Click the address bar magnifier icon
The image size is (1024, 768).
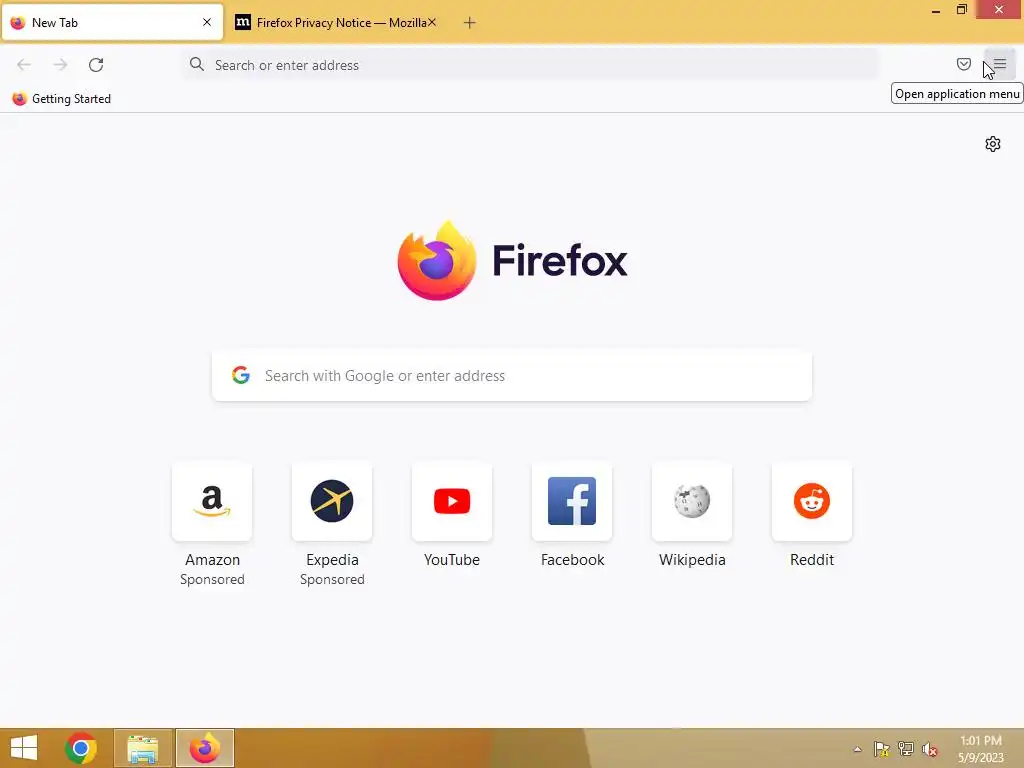point(197,64)
